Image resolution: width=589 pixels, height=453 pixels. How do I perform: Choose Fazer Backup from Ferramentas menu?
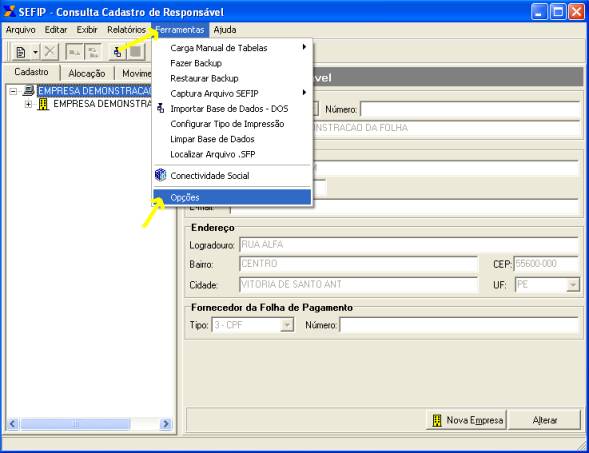[x=232, y=63]
